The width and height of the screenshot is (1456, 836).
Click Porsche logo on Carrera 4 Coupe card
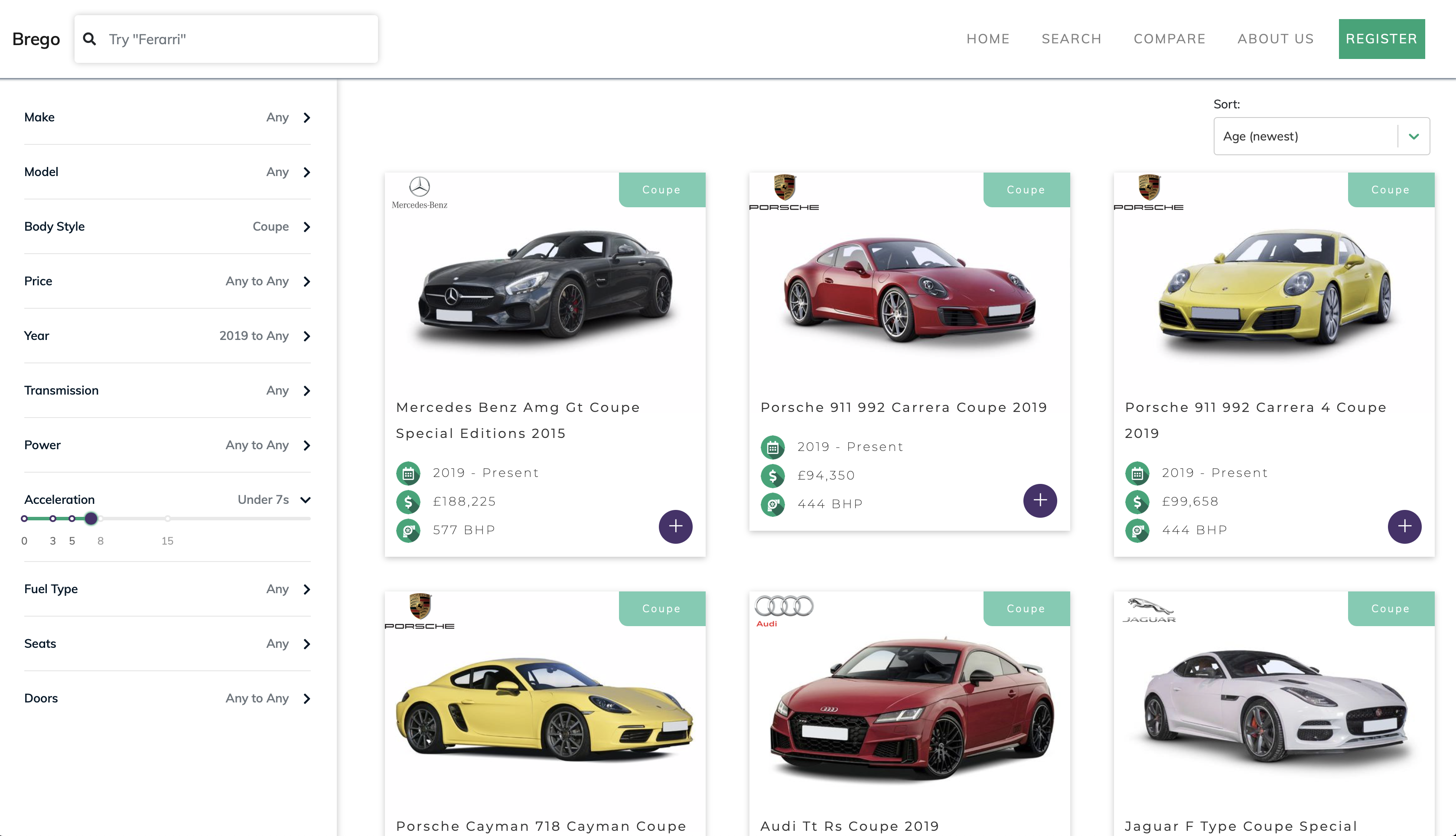tap(1148, 193)
